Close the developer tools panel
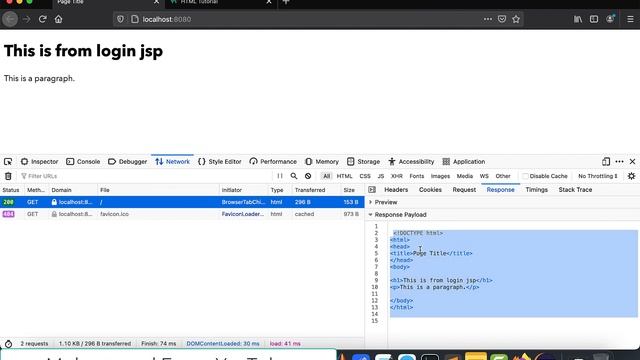Screen dimensions: 640x360 (x=632, y=162)
